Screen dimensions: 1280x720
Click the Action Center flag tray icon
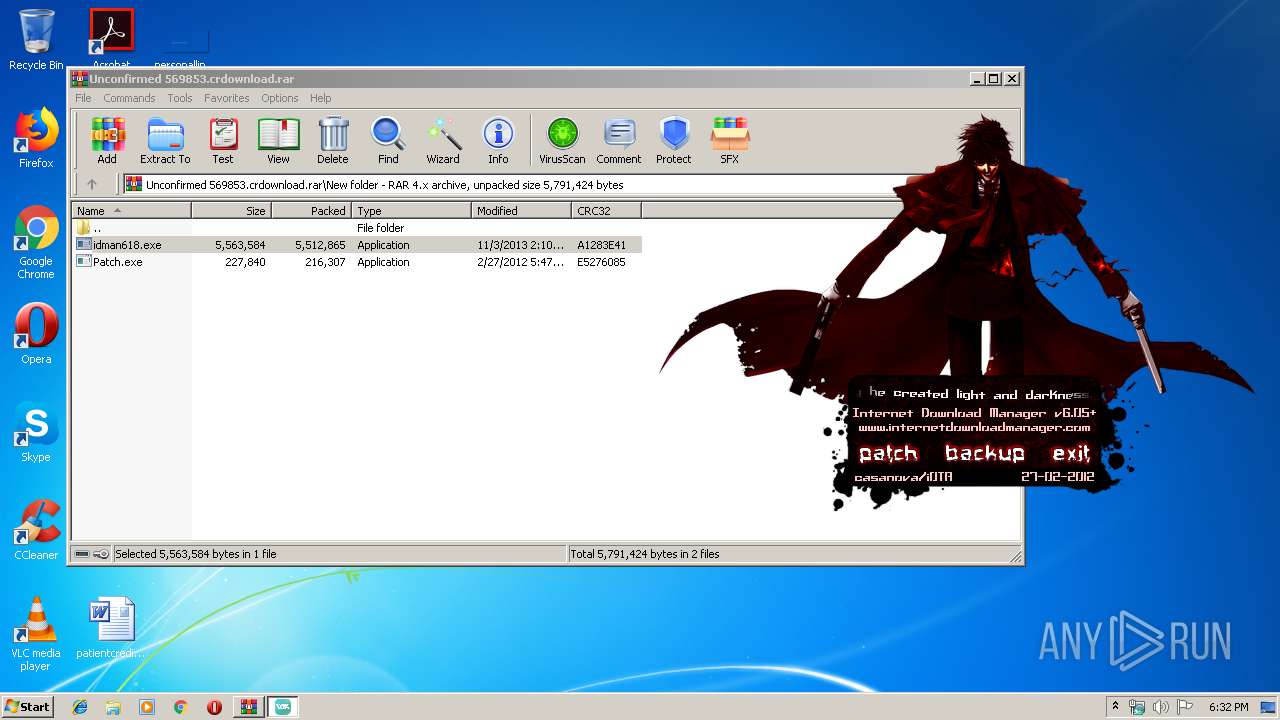tap(1183, 707)
